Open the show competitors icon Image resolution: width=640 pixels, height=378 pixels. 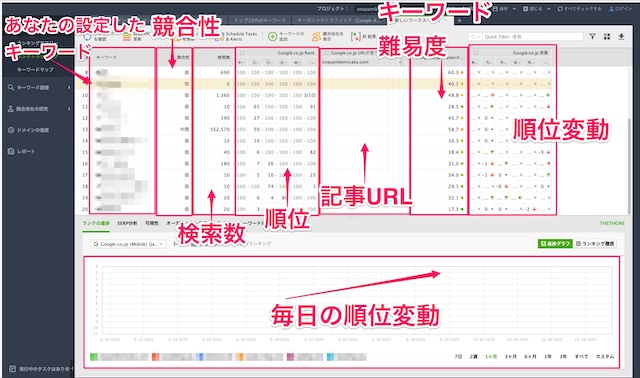(316, 37)
